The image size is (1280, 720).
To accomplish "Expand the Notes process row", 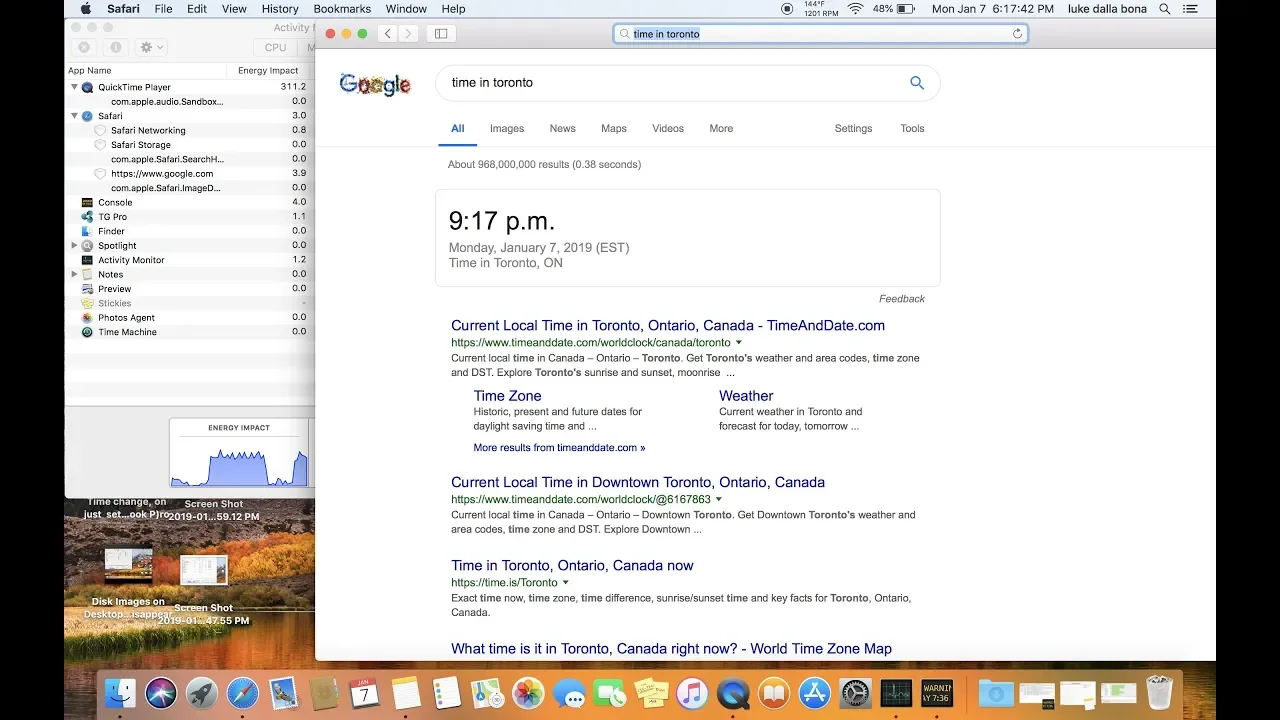I will pos(74,274).
